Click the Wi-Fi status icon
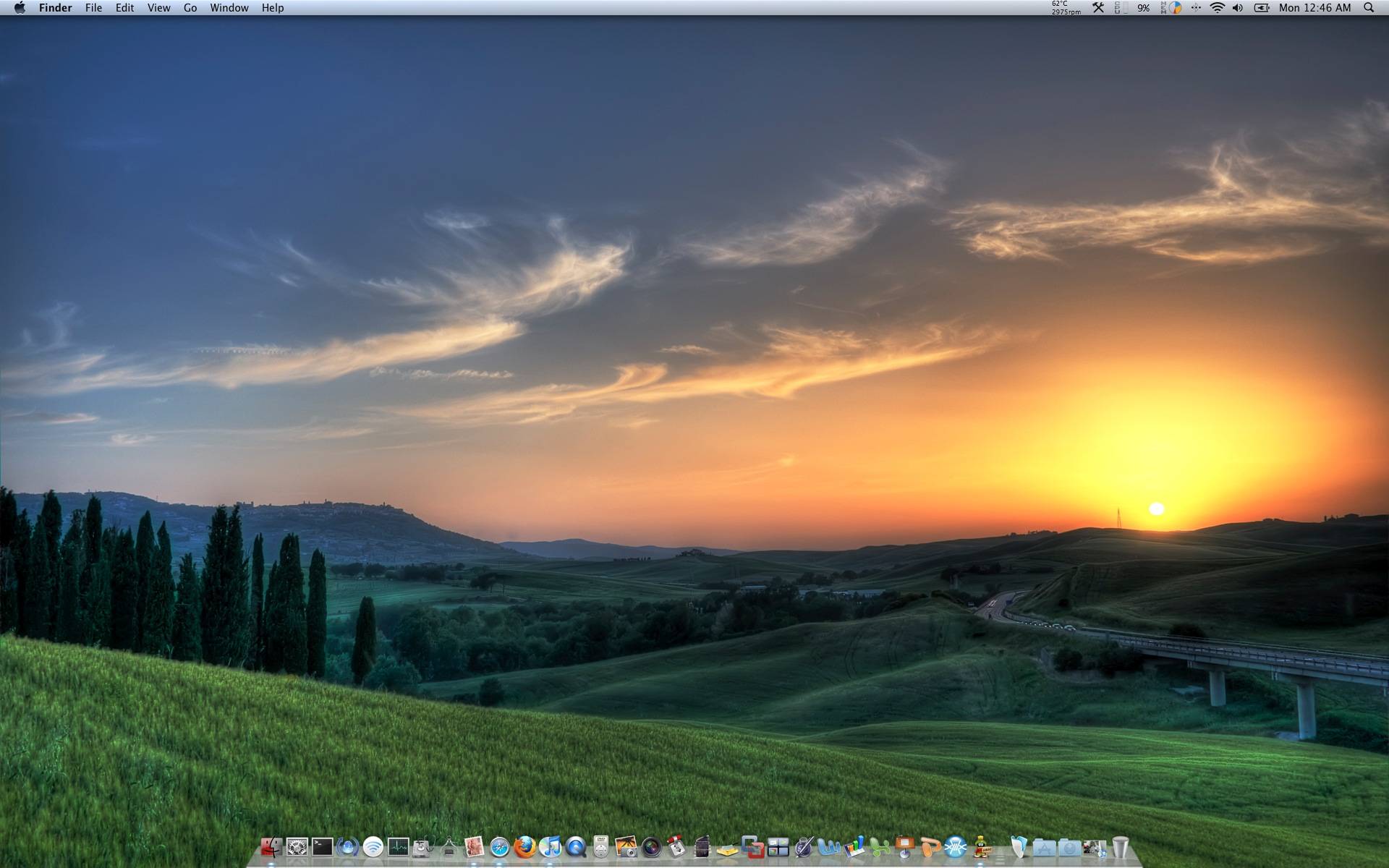 click(1217, 8)
